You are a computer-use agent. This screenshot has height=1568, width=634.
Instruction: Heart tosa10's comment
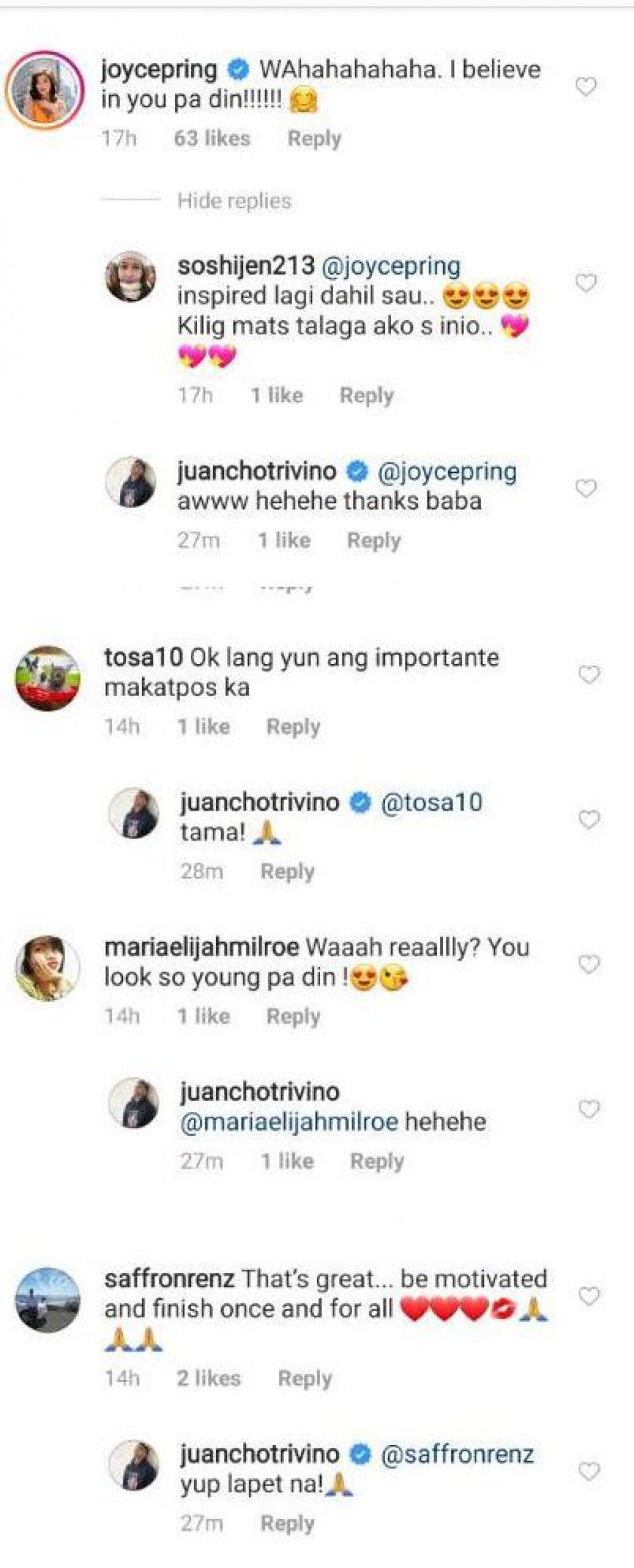589,674
